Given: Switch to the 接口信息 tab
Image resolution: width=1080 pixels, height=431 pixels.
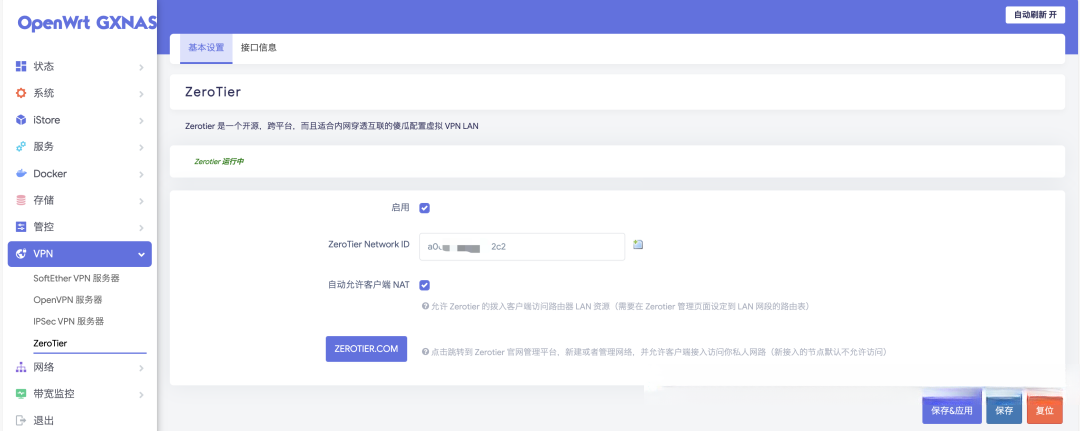Looking at the screenshot, I should [259, 48].
